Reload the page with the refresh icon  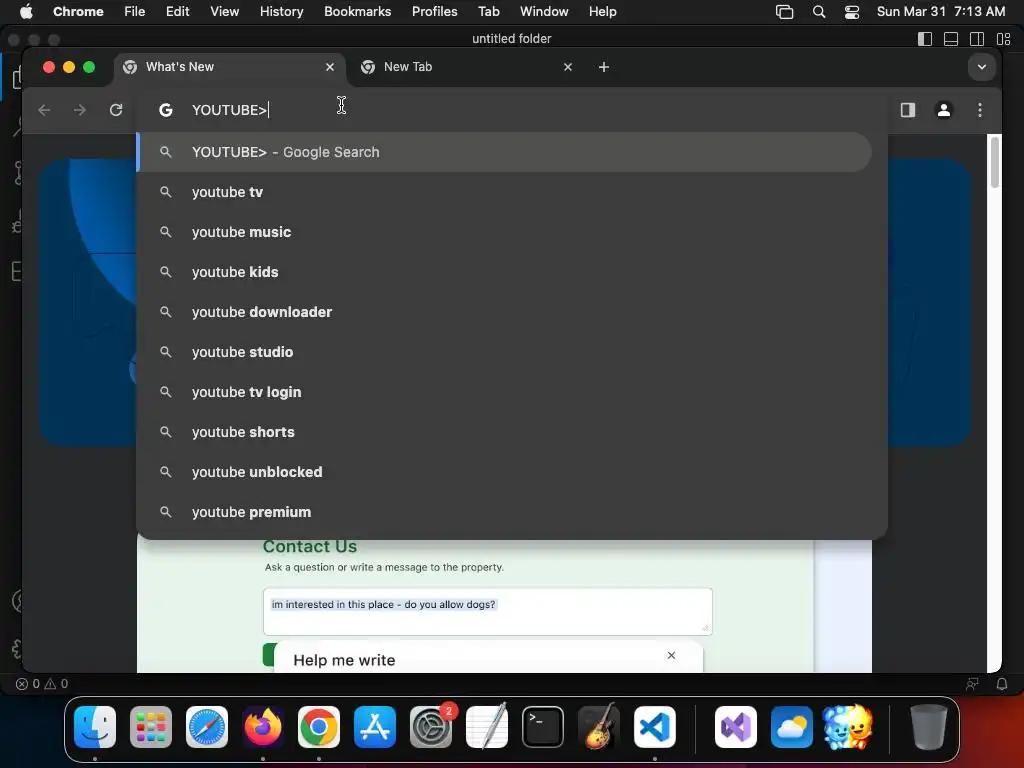click(116, 110)
